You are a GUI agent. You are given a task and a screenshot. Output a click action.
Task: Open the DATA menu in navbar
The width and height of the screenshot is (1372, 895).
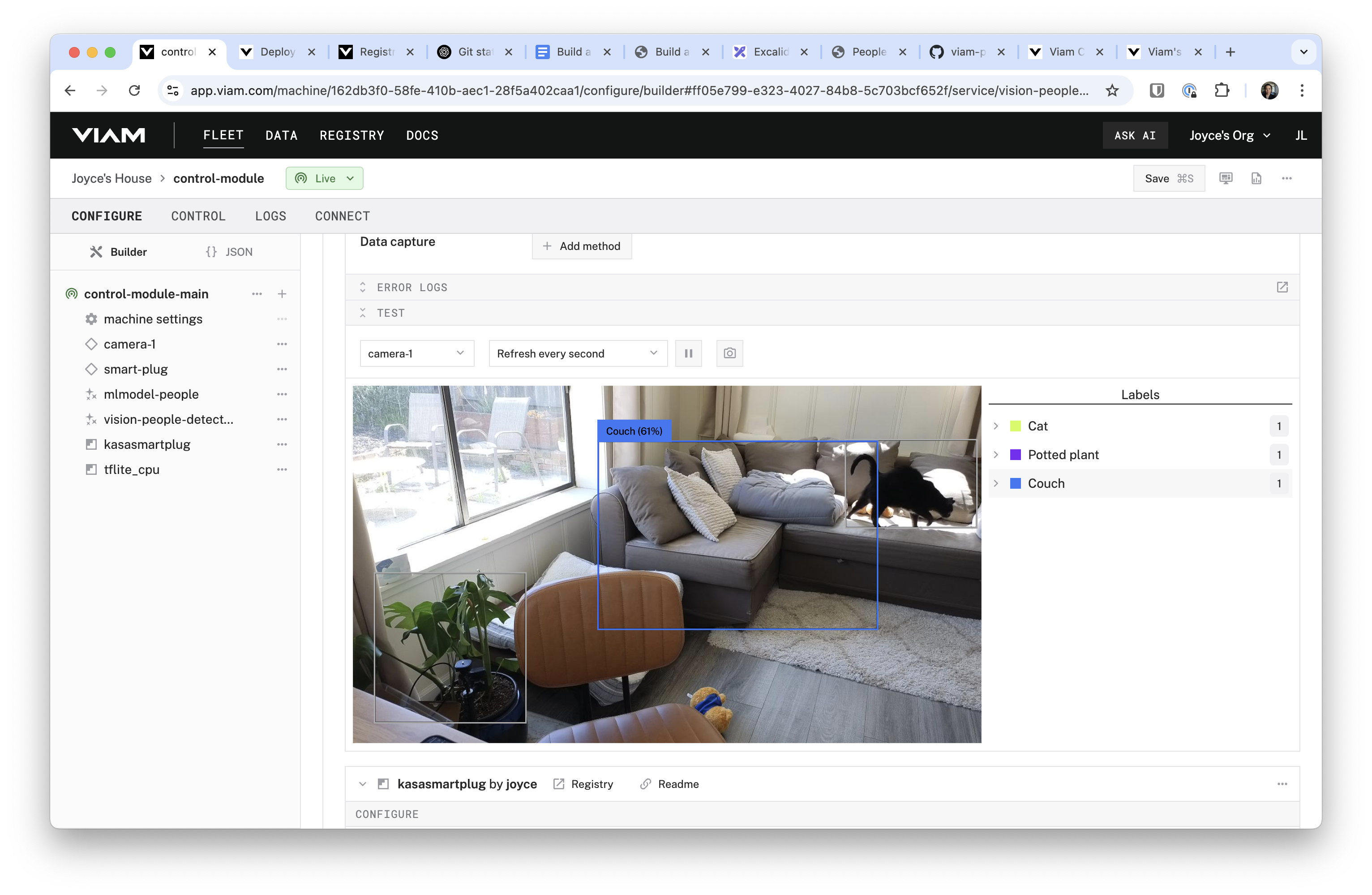[281, 136]
